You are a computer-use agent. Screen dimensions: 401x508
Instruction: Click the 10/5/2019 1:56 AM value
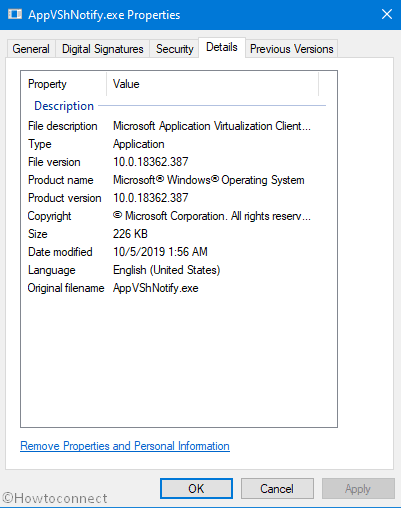tap(160, 252)
